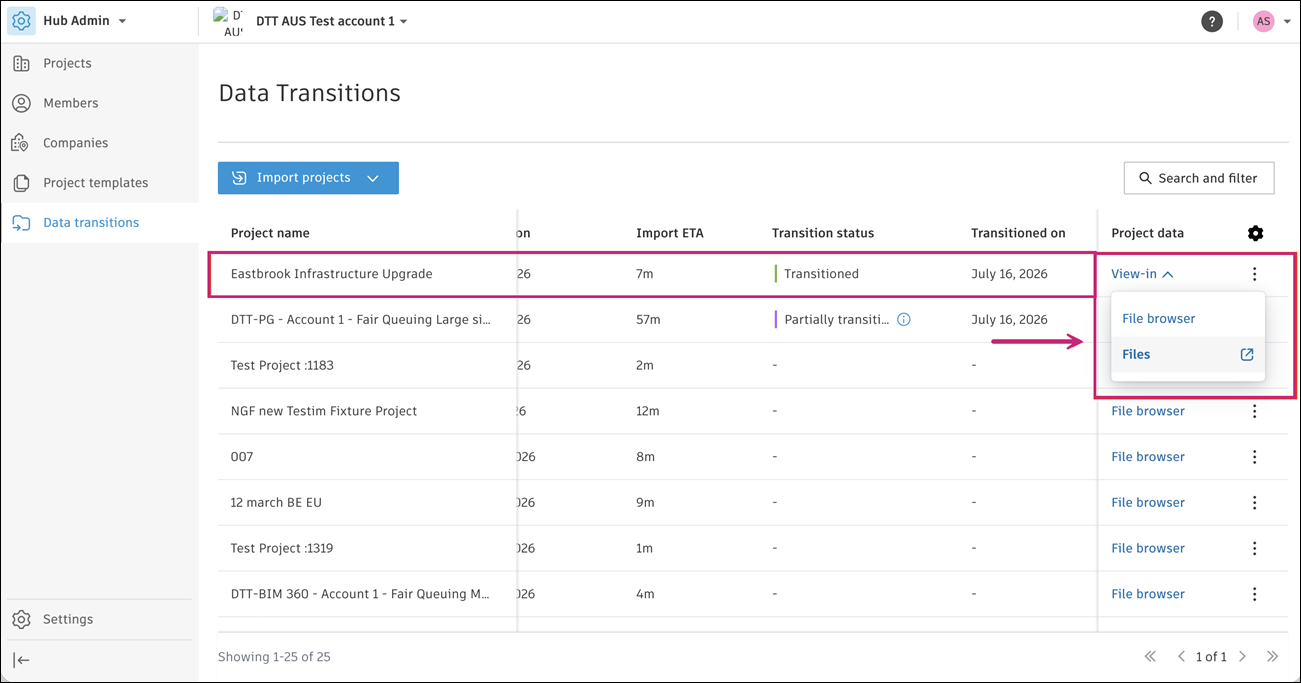Open File browser link for Test Project :1319
This screenshot has width=1301, height=683.
(1148, 548)
